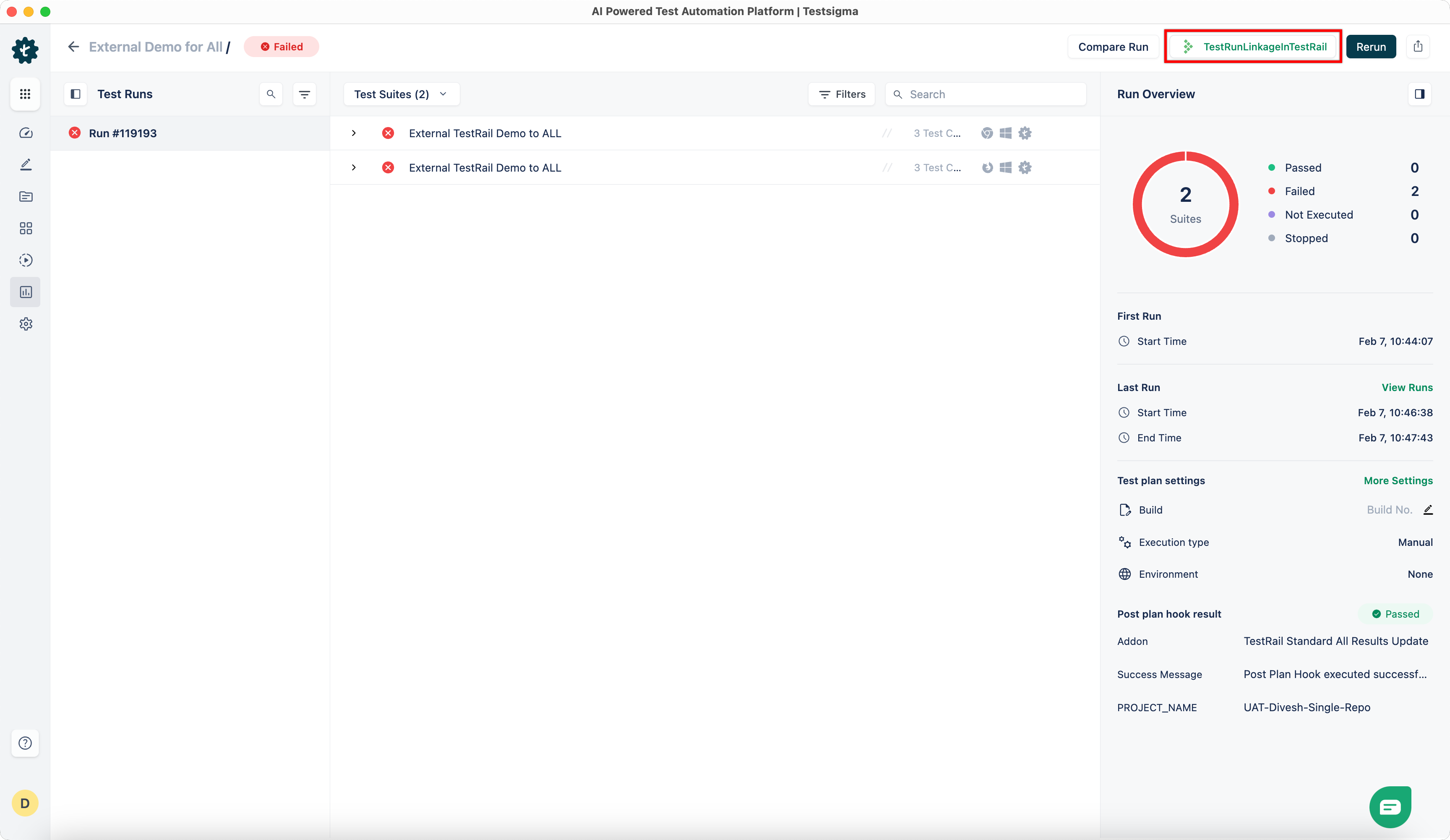Click the share export icon top right

click(1418, 47)
